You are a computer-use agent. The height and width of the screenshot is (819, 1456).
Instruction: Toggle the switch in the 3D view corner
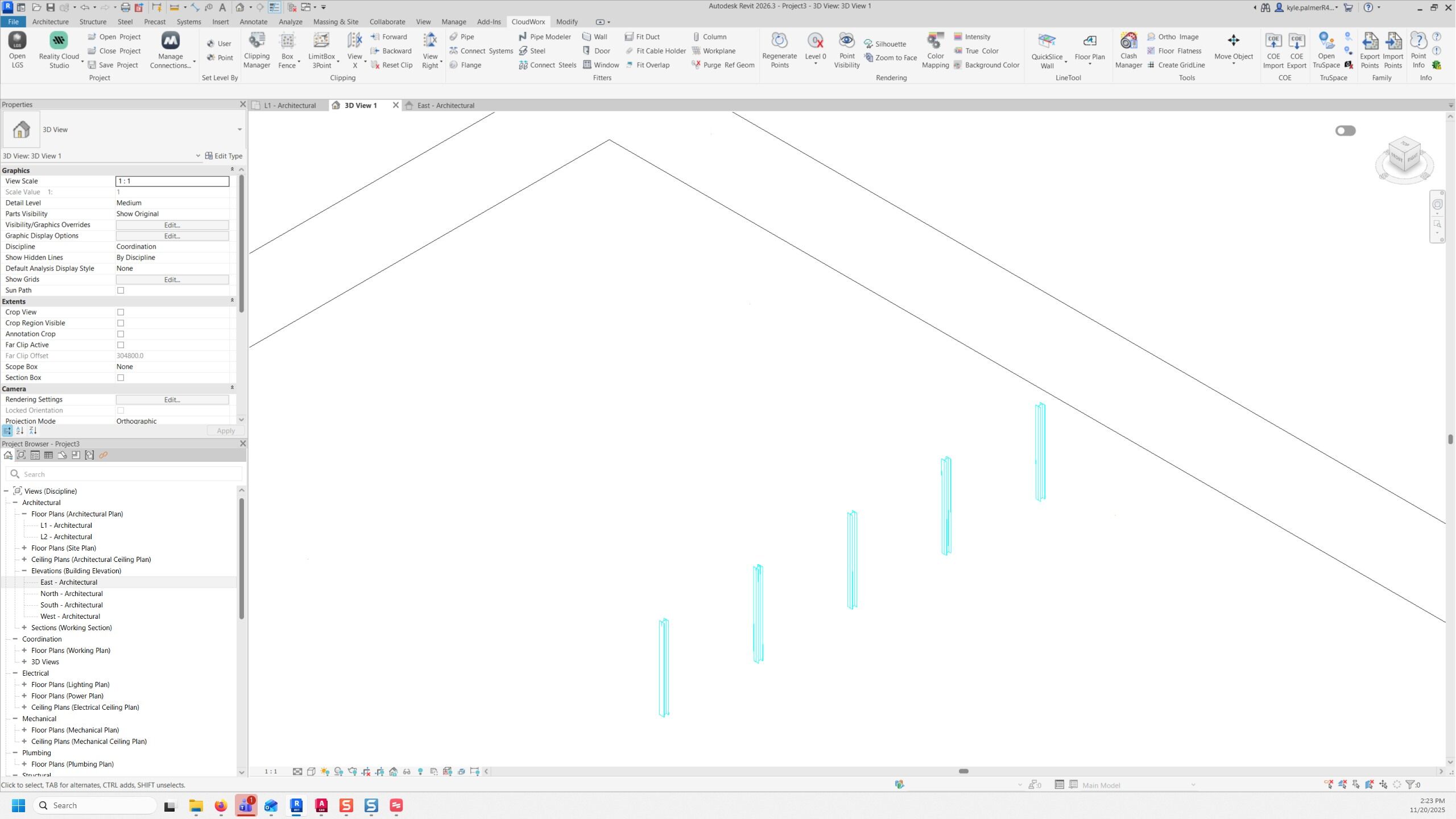tap(1345, 131)
